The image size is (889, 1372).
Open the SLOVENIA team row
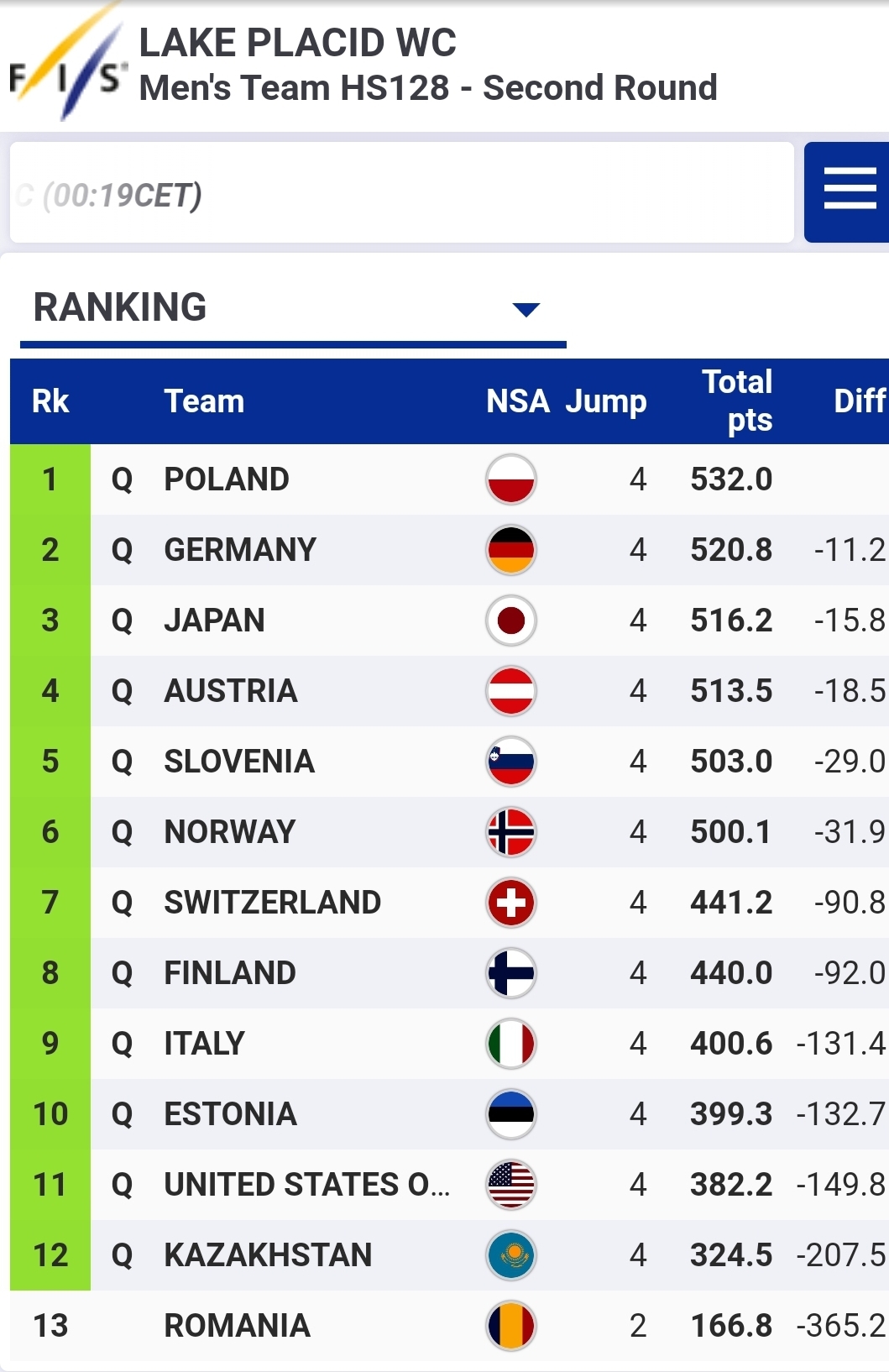[239, 762]
